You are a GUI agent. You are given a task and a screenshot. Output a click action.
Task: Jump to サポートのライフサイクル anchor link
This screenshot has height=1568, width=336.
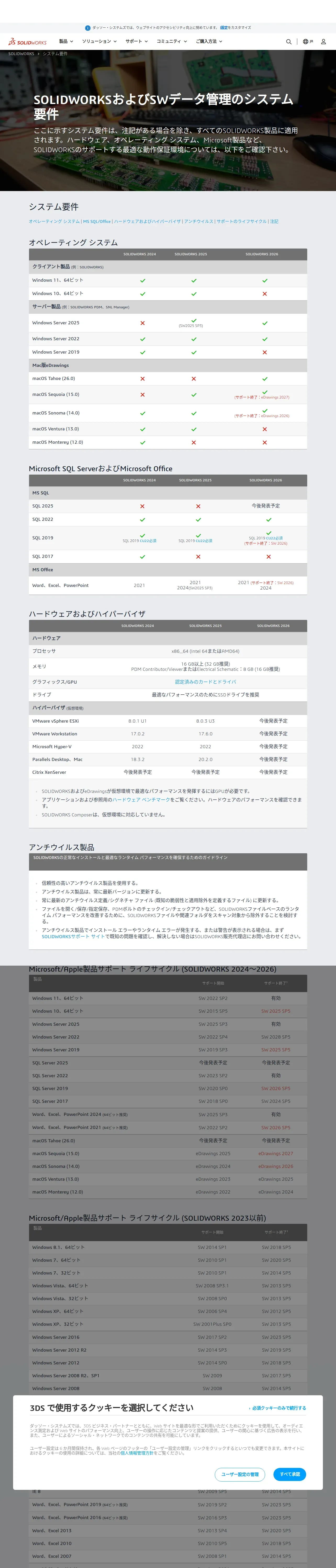point(242,222)
